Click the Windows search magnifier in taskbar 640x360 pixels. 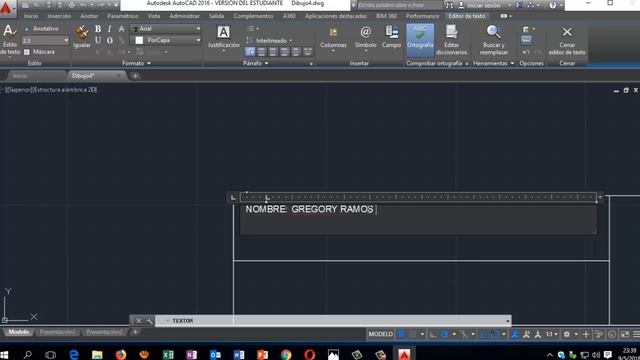pyautogui.click(x=27, y=354)
